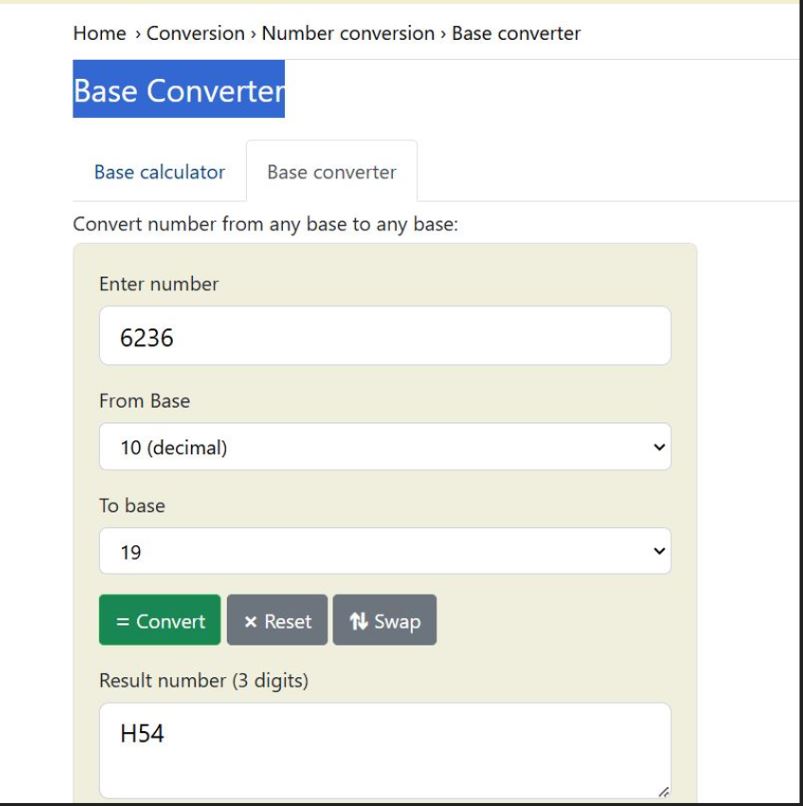Click Base converter in the breadcrumb trail
Screen dimensions: 803x806
(516, 33)
